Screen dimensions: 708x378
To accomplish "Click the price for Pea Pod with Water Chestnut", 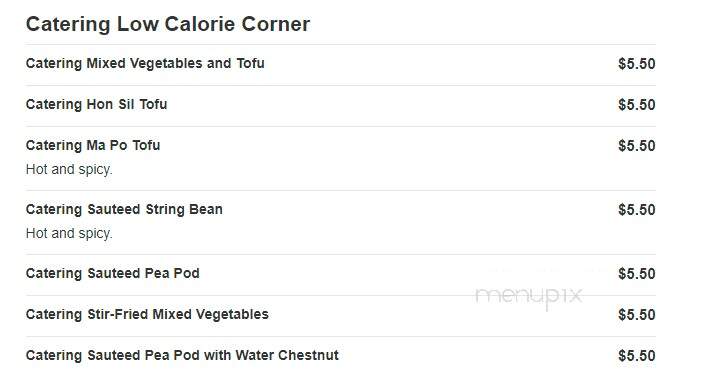I will [637, 356].
